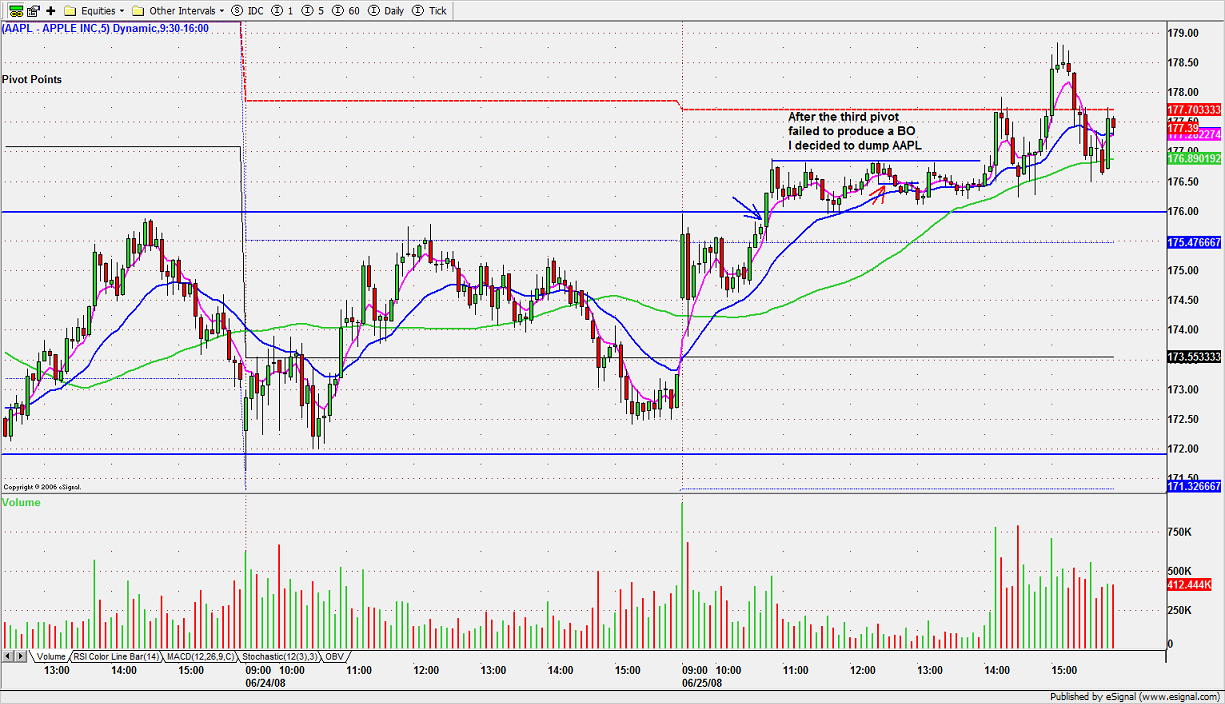Click the 06/24/08 date label
The height and width of the screenshot is (704, 1225).
pyautogui.click(x=263, y=684)
